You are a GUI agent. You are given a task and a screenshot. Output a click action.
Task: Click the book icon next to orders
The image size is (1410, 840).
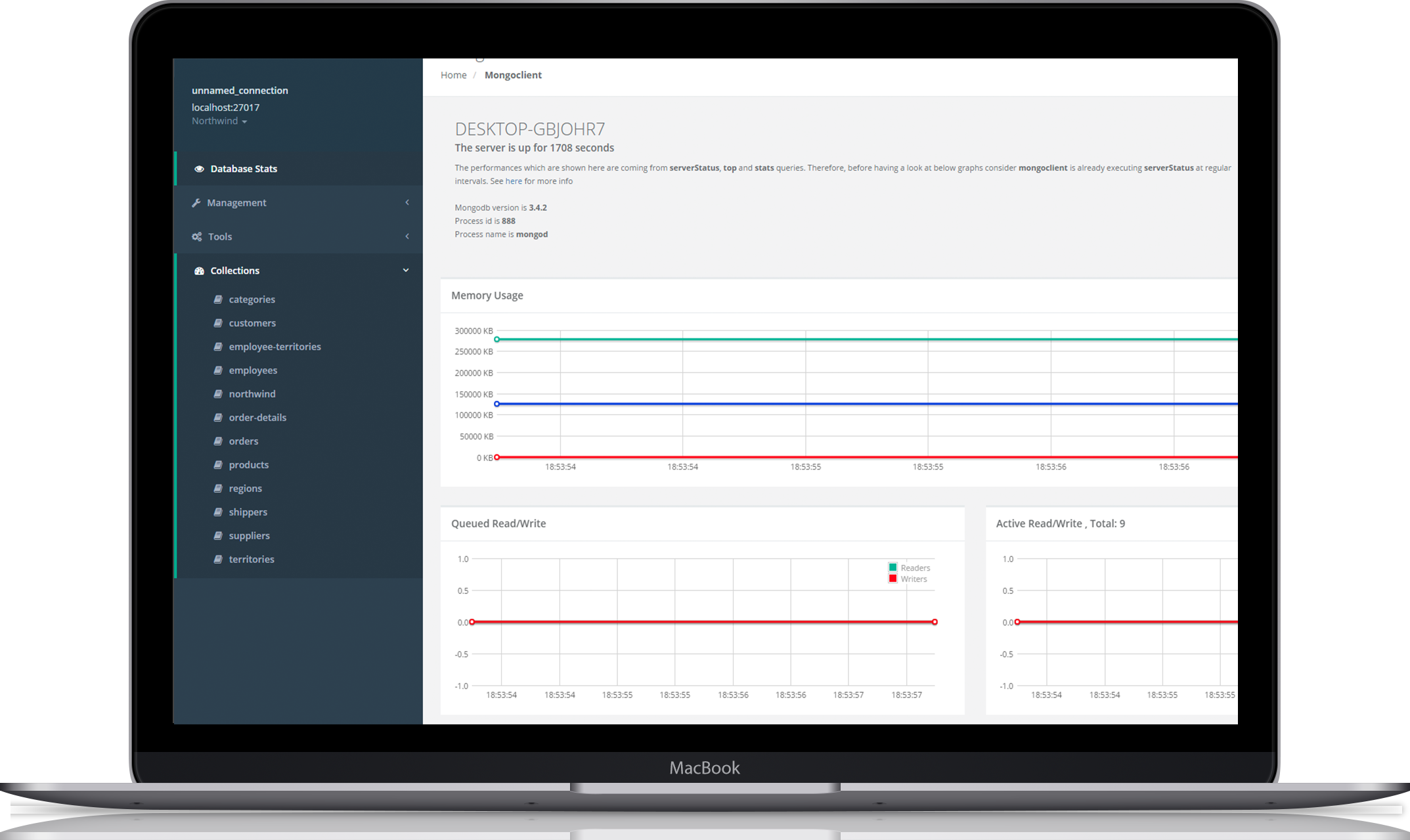(218, 441)
